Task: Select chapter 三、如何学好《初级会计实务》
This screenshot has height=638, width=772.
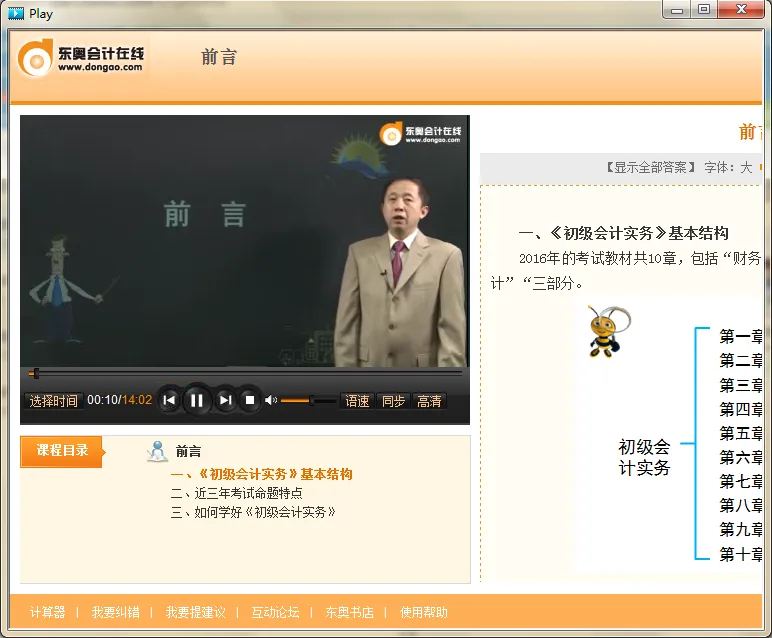Action: pos(252,512)
